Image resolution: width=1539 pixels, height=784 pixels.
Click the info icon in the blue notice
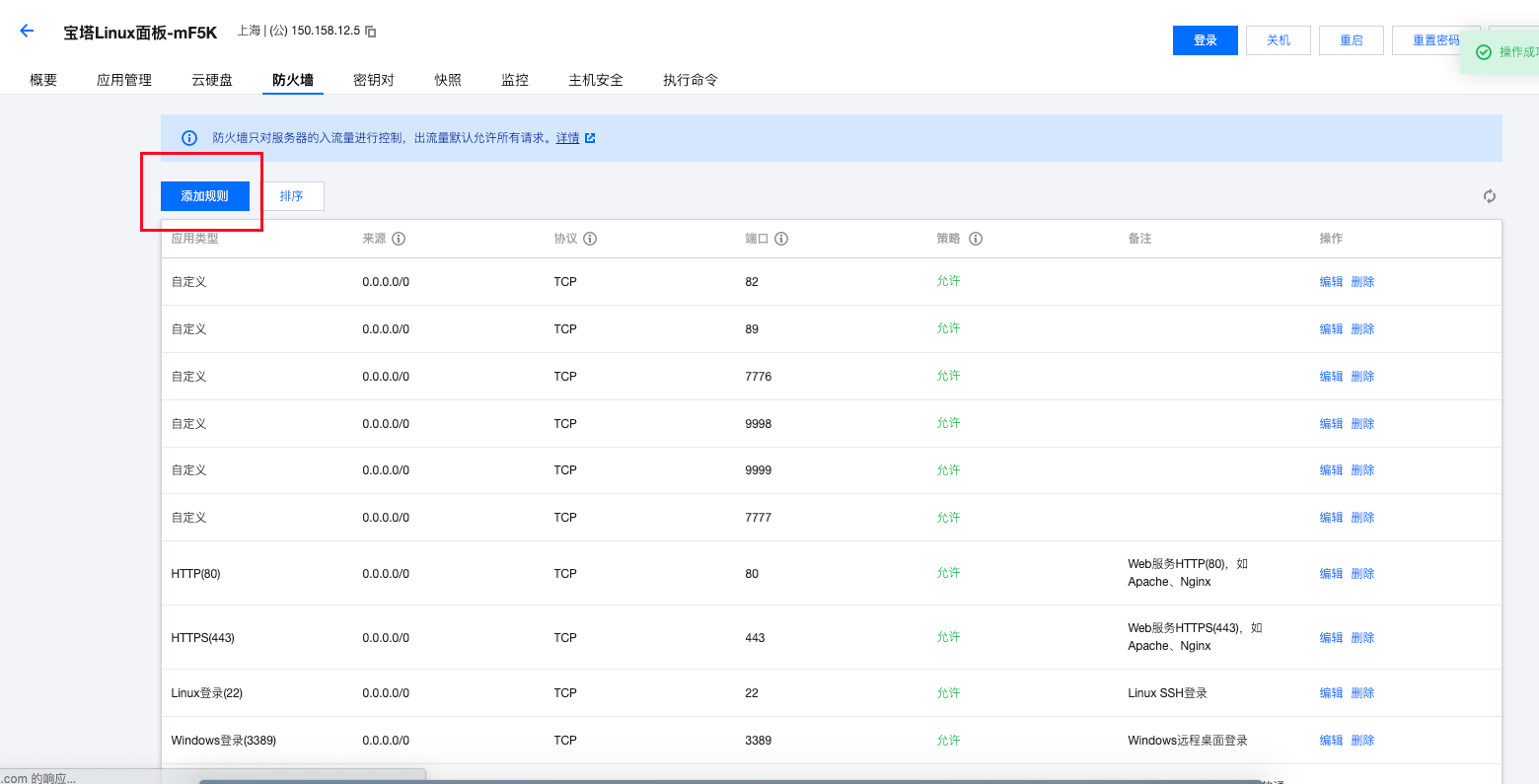tap(189, 138)
